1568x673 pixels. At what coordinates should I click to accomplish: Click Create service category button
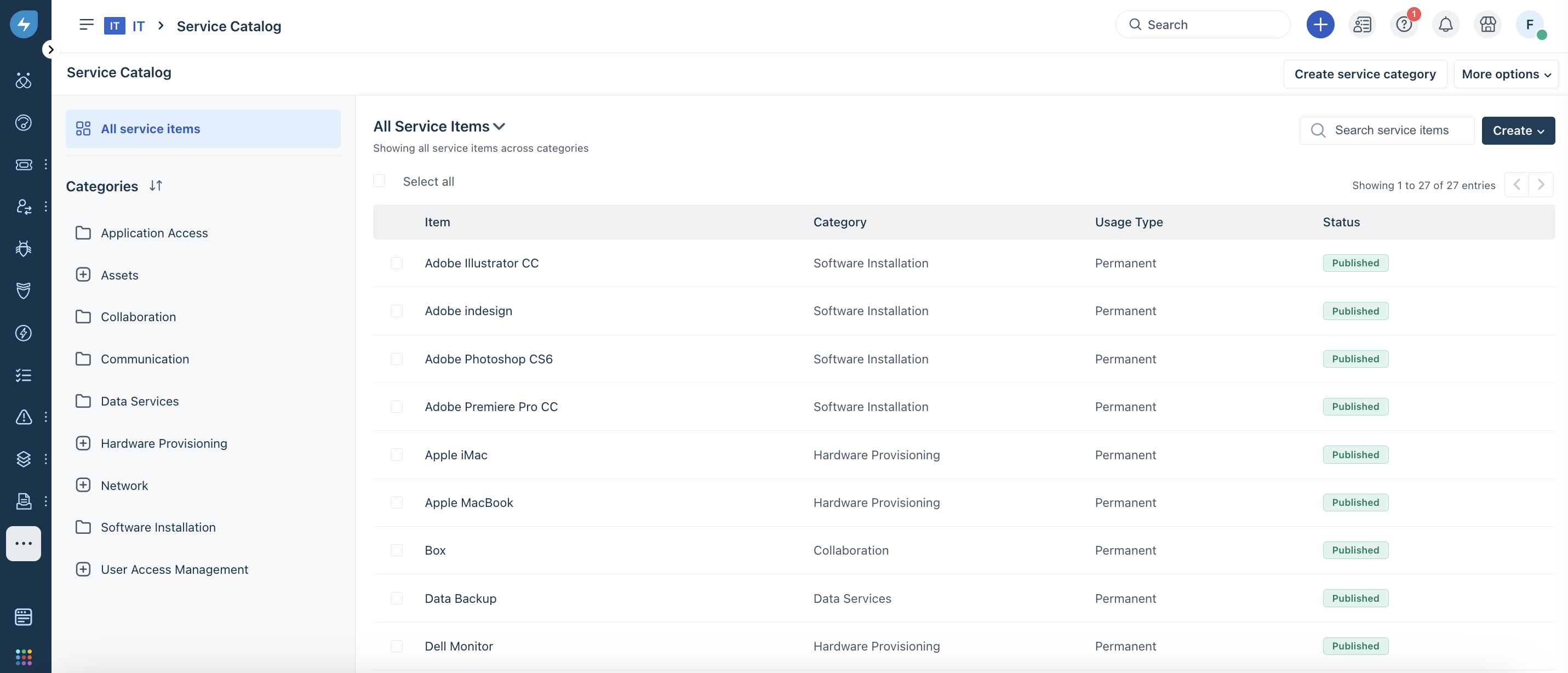pyautogui.click(x=1364, y=73)
